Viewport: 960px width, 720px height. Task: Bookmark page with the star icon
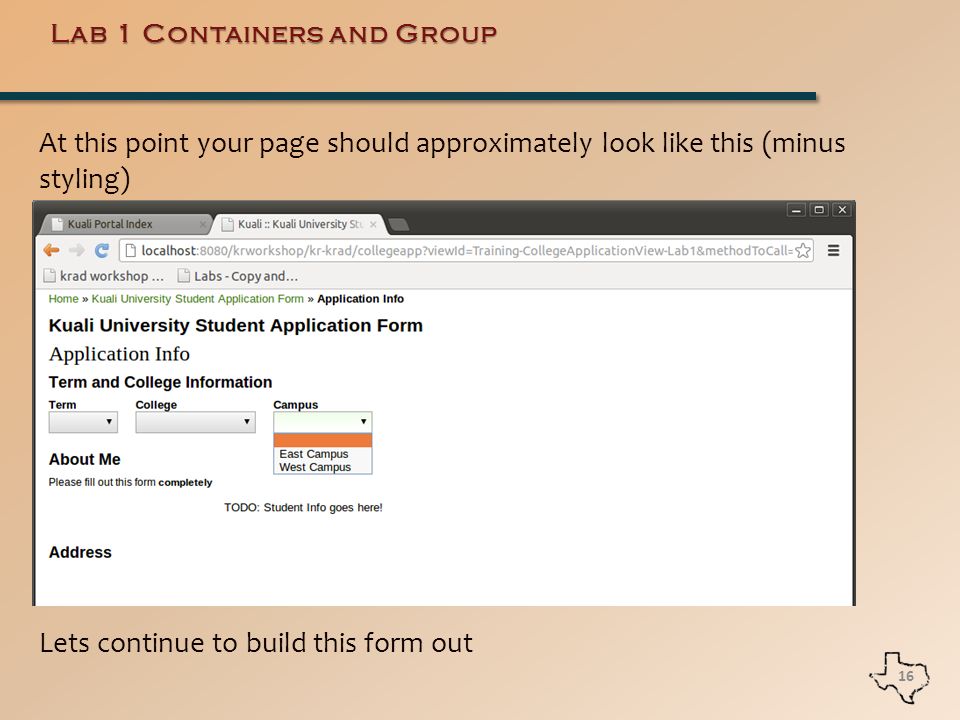point(803,250)
